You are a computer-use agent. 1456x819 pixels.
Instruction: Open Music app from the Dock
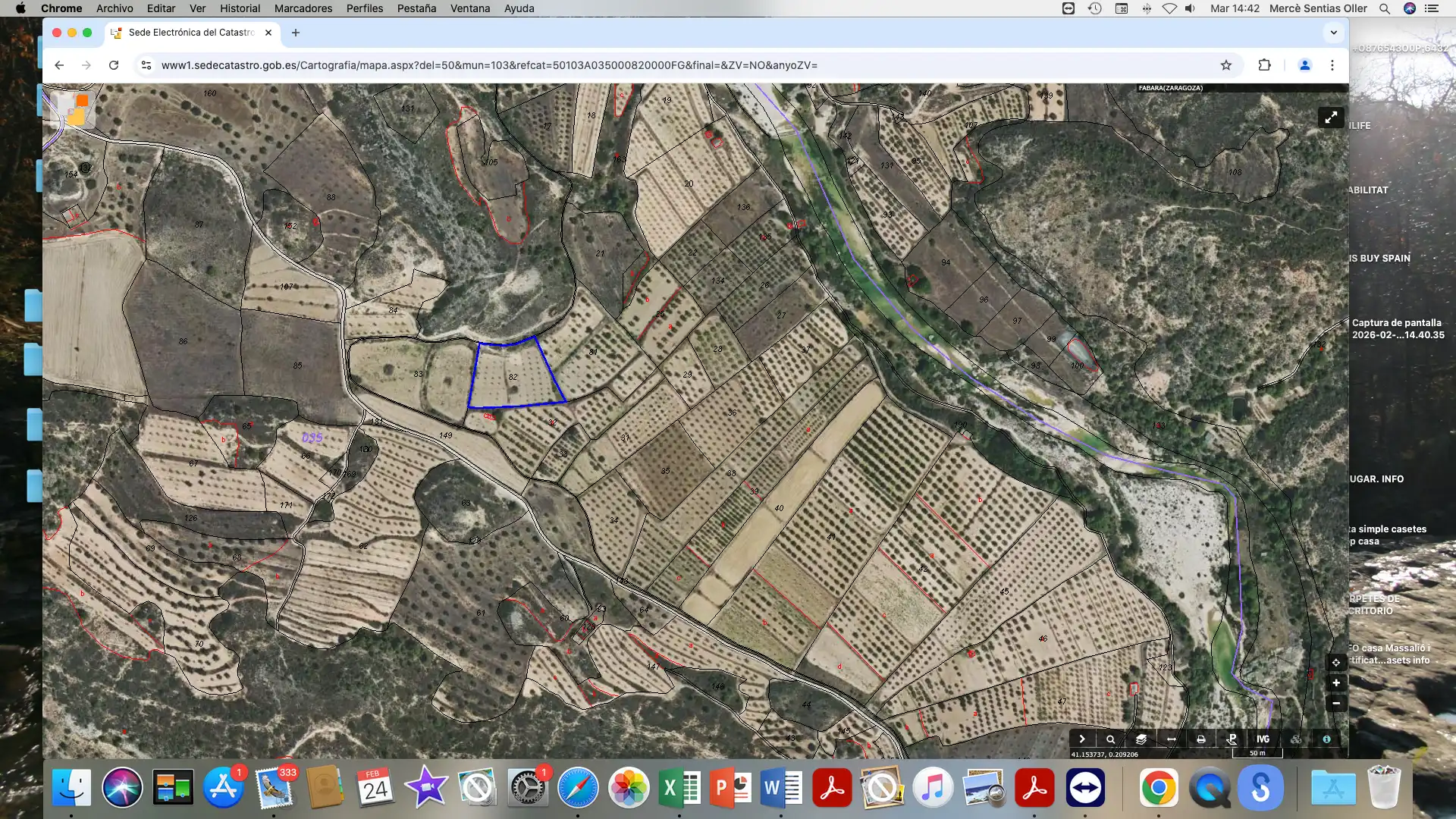tap(934, 787)
